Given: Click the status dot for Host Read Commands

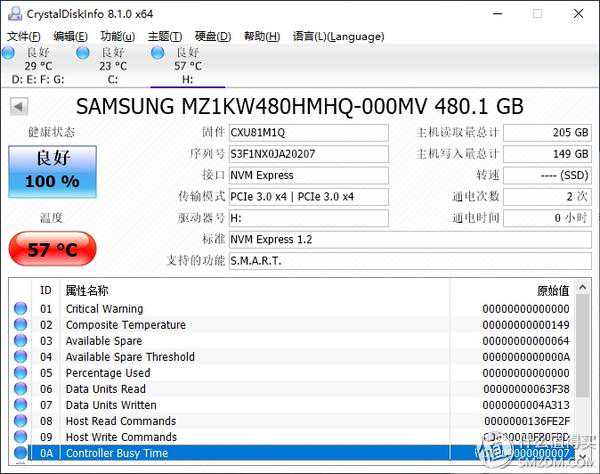Looking at the screenshot, I should click(20, 421).
